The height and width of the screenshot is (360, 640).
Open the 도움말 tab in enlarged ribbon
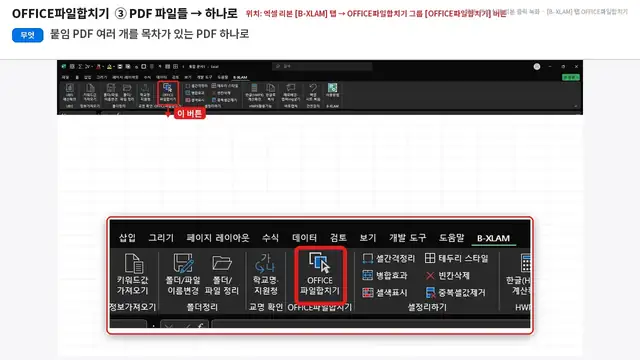(451, 238)
